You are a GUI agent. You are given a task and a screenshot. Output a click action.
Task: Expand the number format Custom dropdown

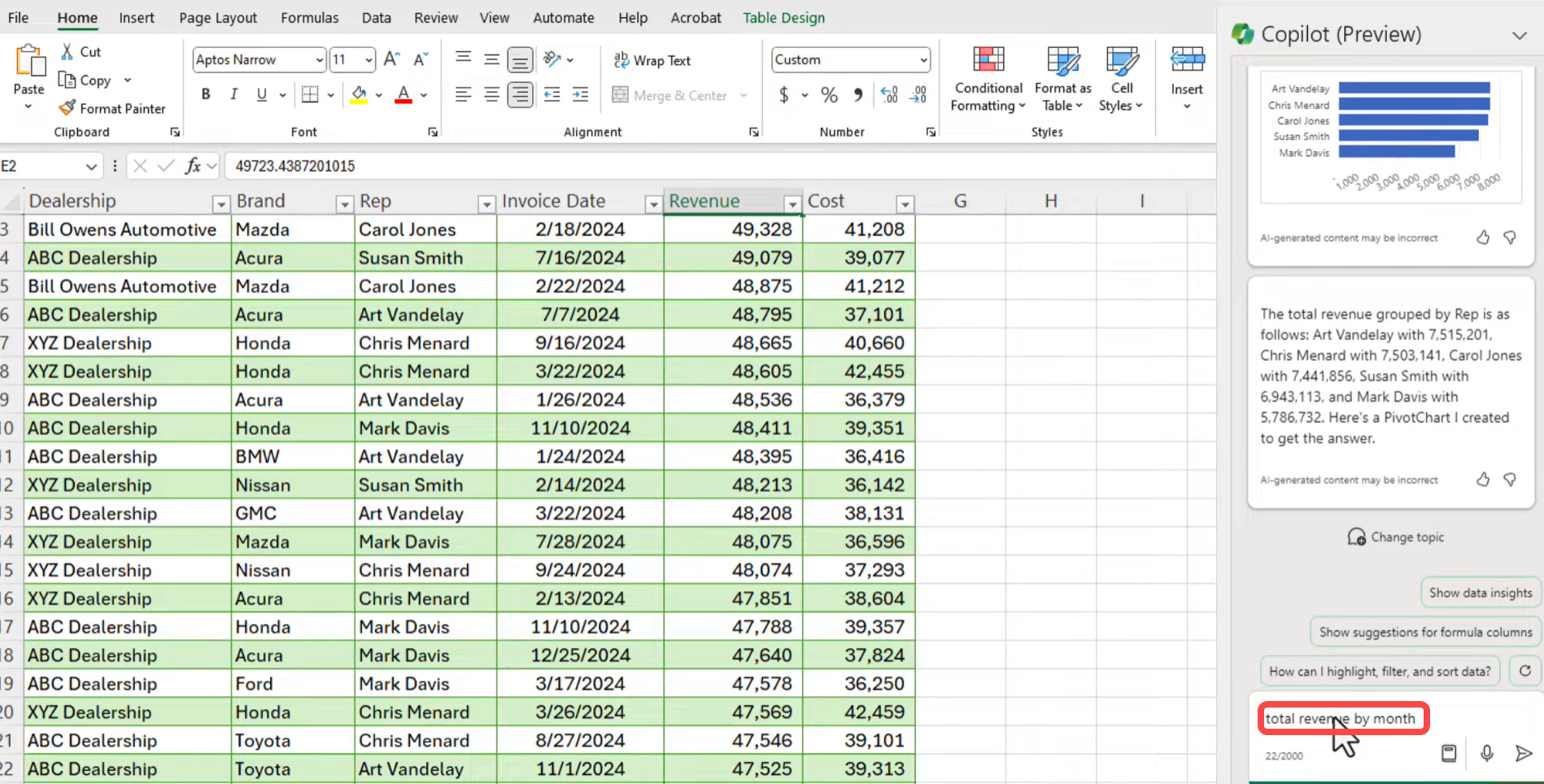click(923, 60)
